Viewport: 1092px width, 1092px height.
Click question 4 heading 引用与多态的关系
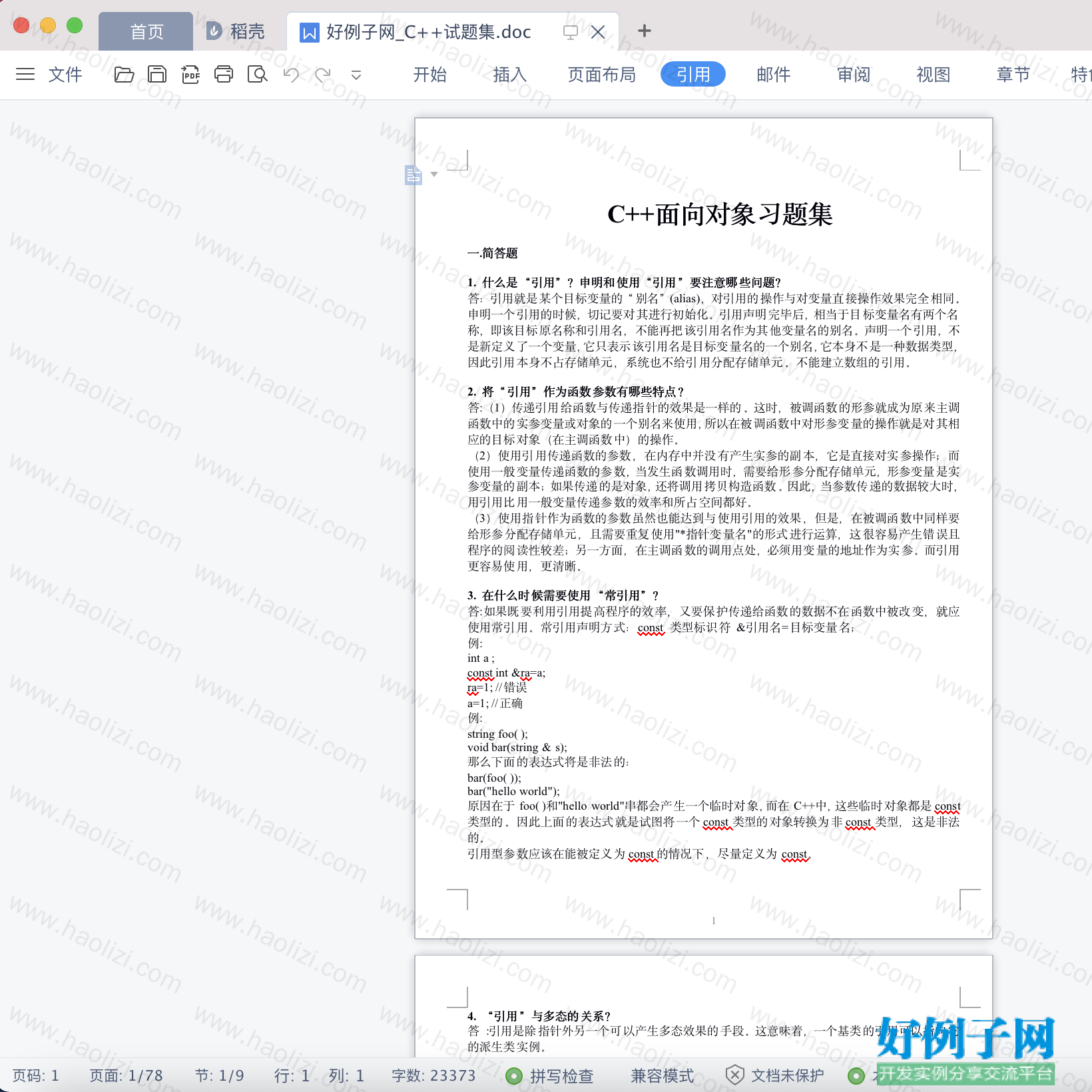click(x=539, y=1016)
